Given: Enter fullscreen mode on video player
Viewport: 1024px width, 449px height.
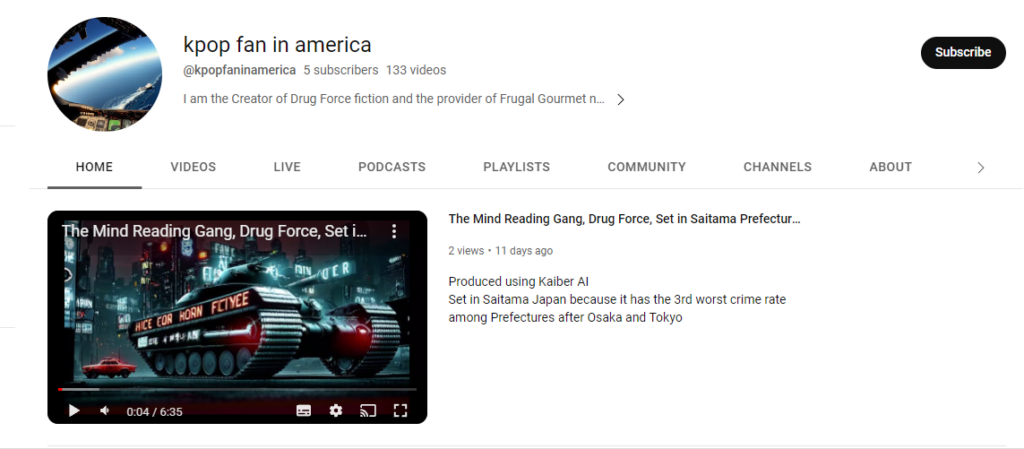Looking at the screenshot, I should 400,410.
